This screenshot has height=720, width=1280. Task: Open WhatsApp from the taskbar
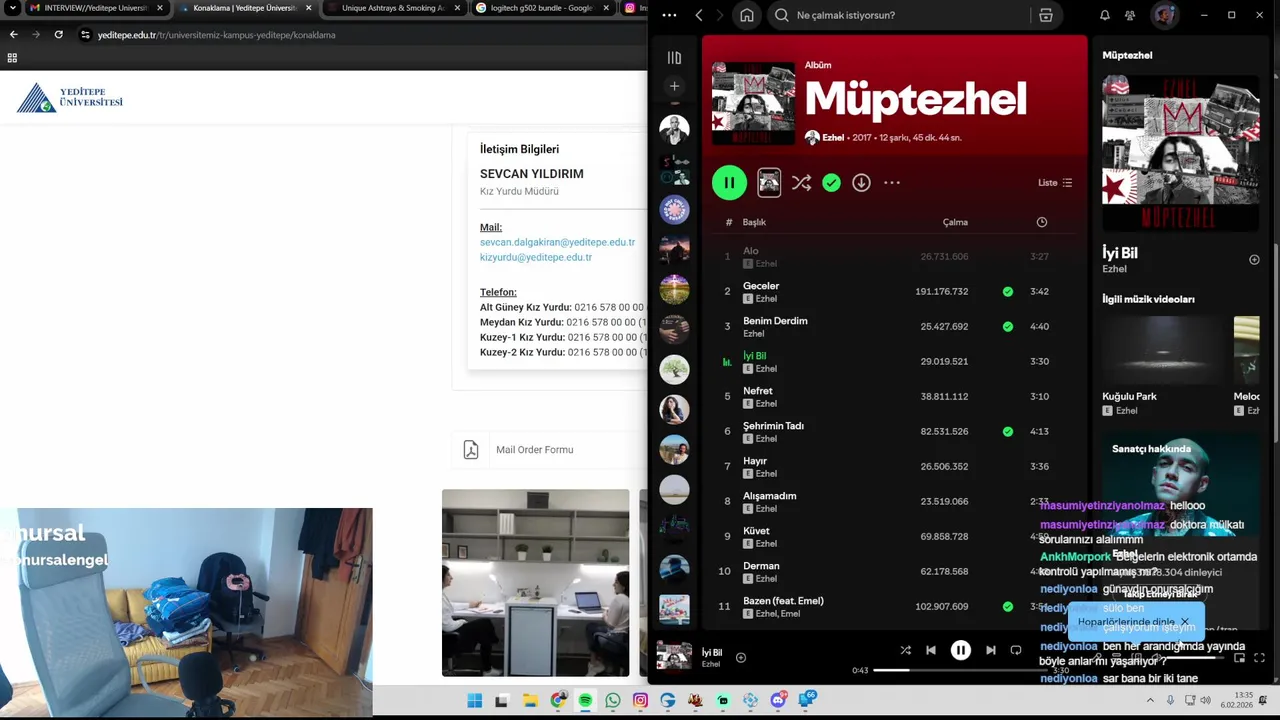tap(613, 701)
